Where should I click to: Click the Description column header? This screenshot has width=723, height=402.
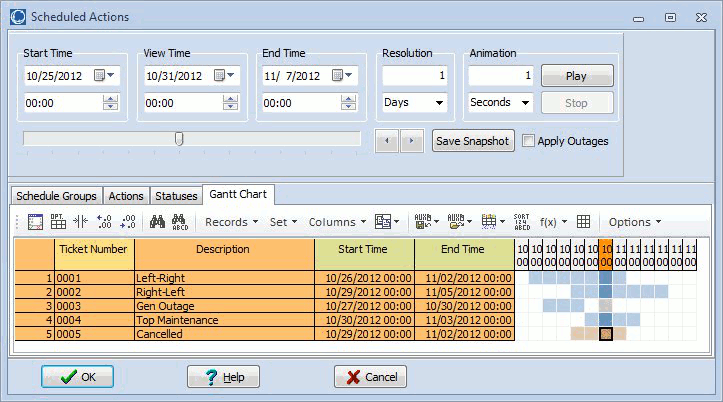pos(224,254)
